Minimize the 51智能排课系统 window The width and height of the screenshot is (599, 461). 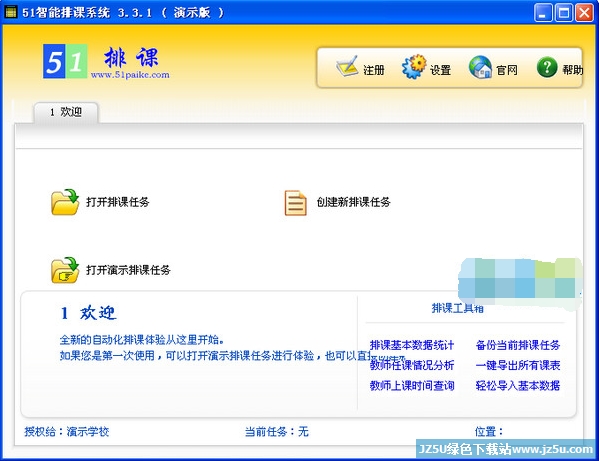(x=543, y=13)
